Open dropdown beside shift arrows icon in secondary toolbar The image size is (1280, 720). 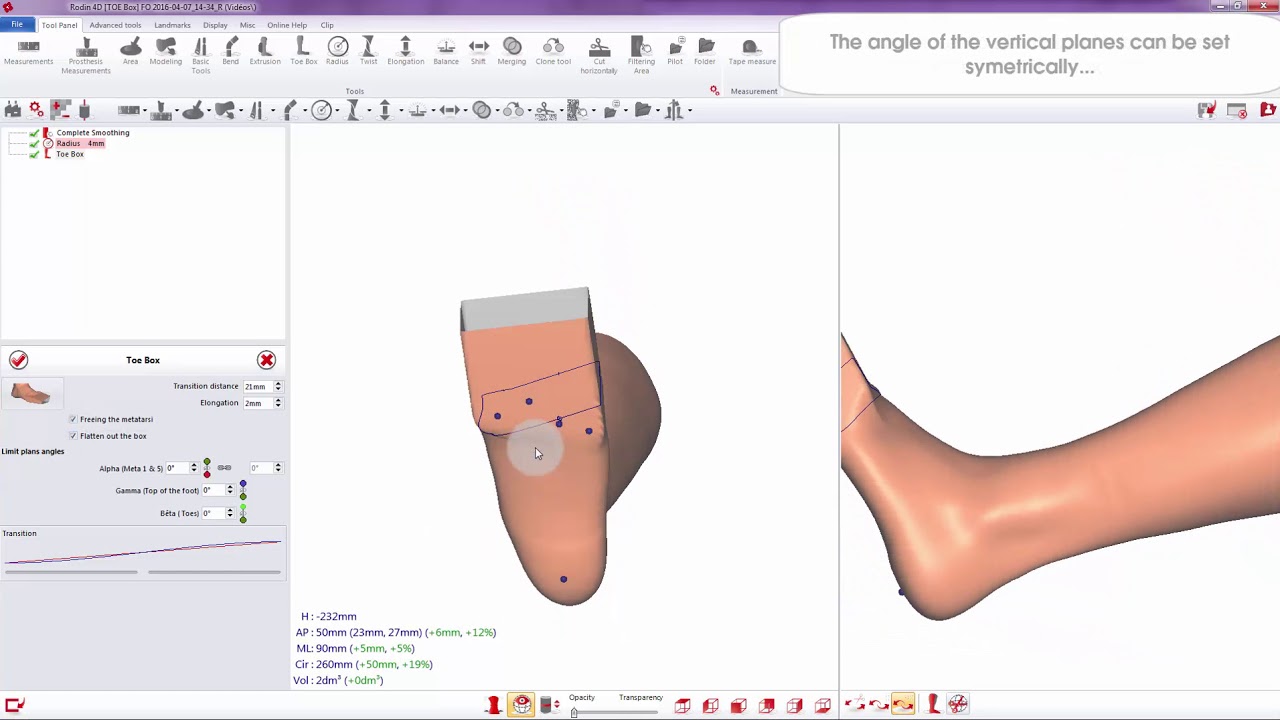click(x=467, y=111)
